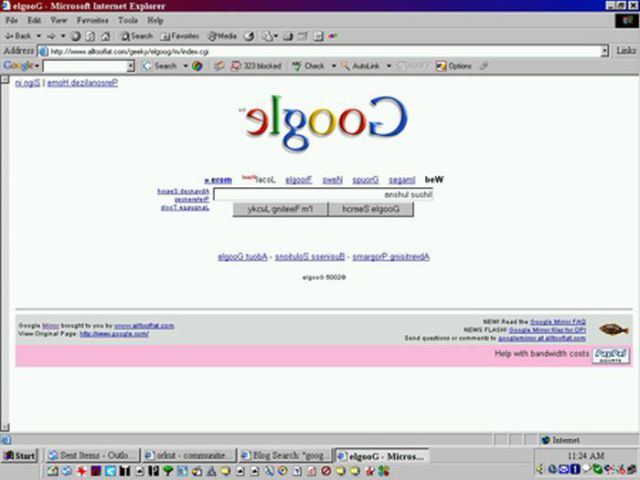640x480 pixels.
Task: Run spell Check on Google toolbar
Action: 309,66
